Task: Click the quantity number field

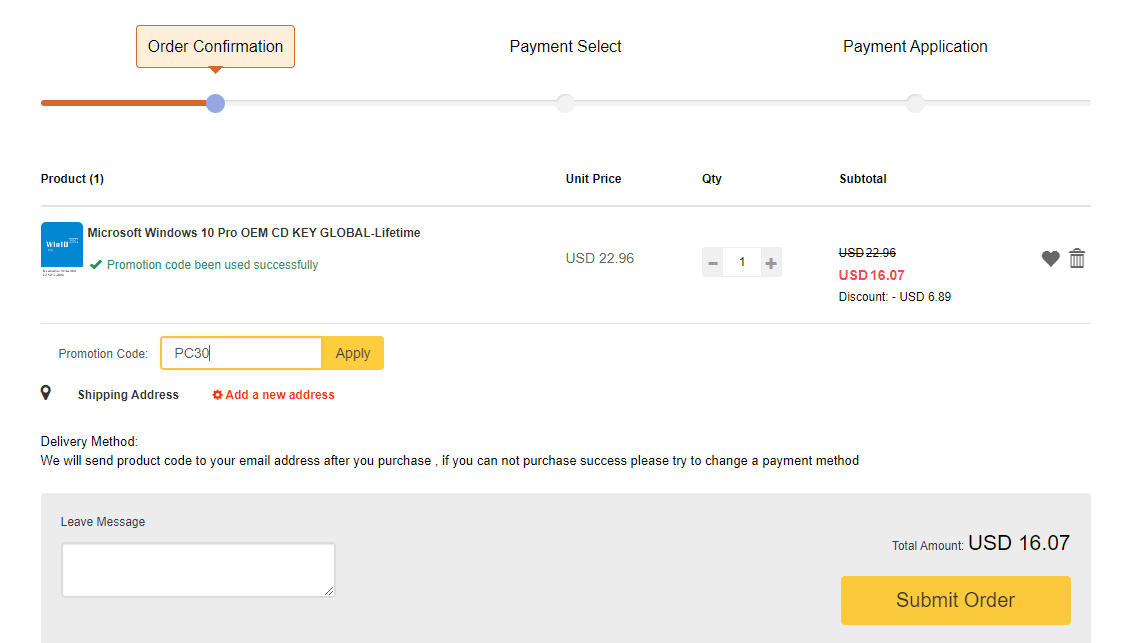Action: (742, 263)
